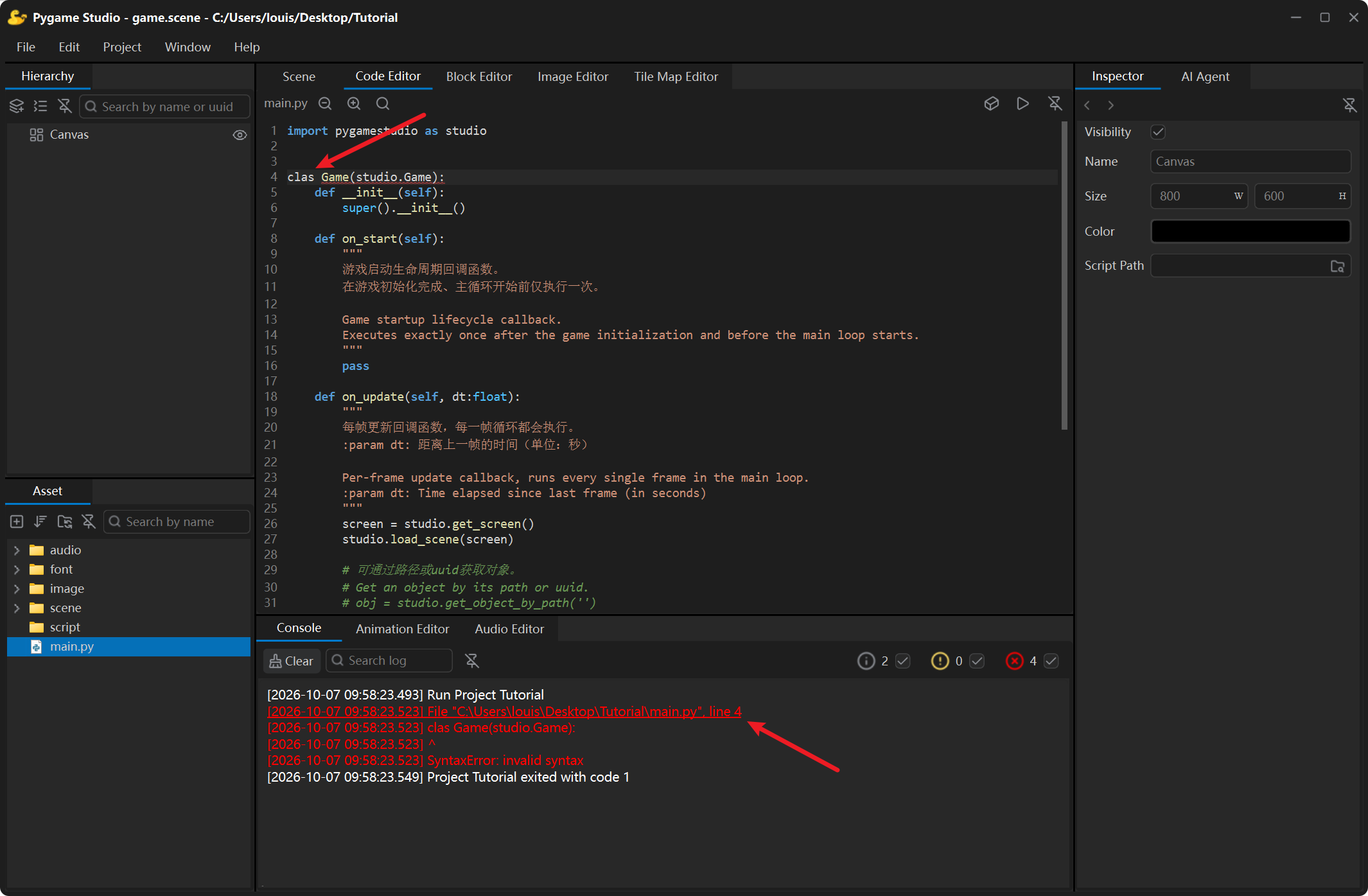Image resolution: width=1368 pixels, height=896 pixels.
Task: Zoom in the code editor text
Action: 354,103
